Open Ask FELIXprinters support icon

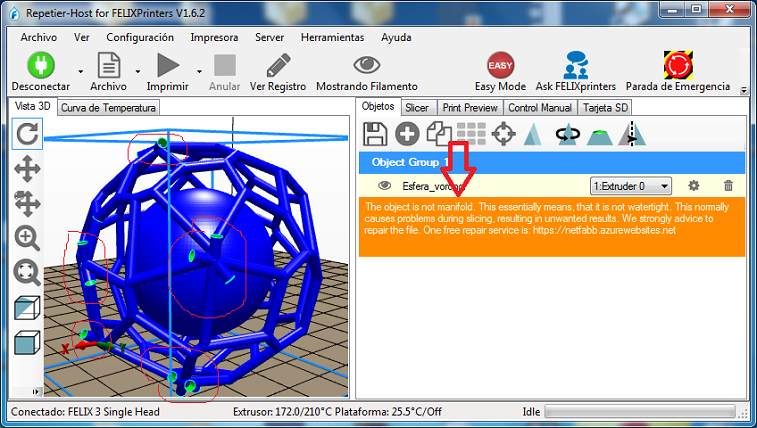click(x=575, y=65)
